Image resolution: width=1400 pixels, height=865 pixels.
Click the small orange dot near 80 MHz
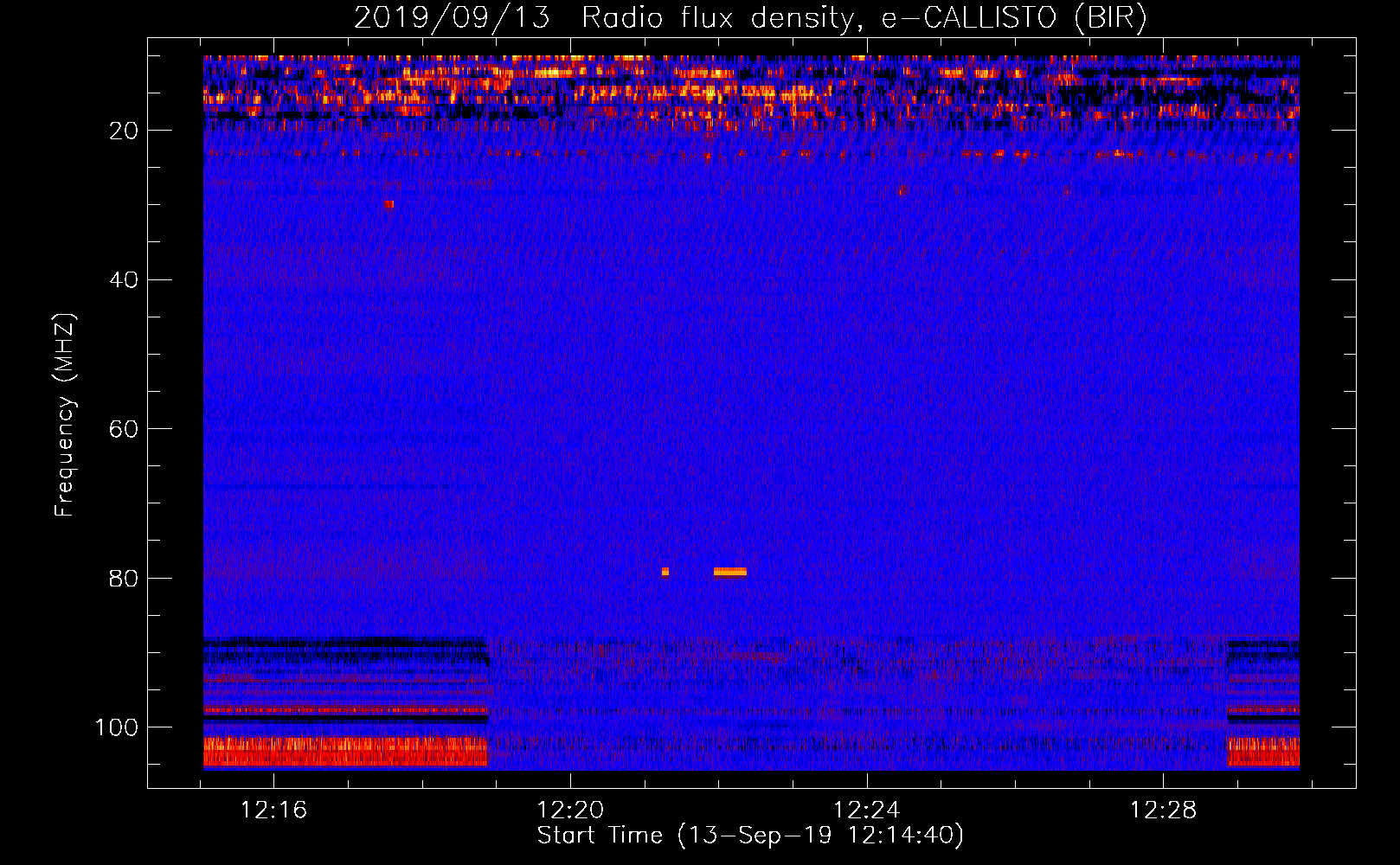[x=665, y=572]
